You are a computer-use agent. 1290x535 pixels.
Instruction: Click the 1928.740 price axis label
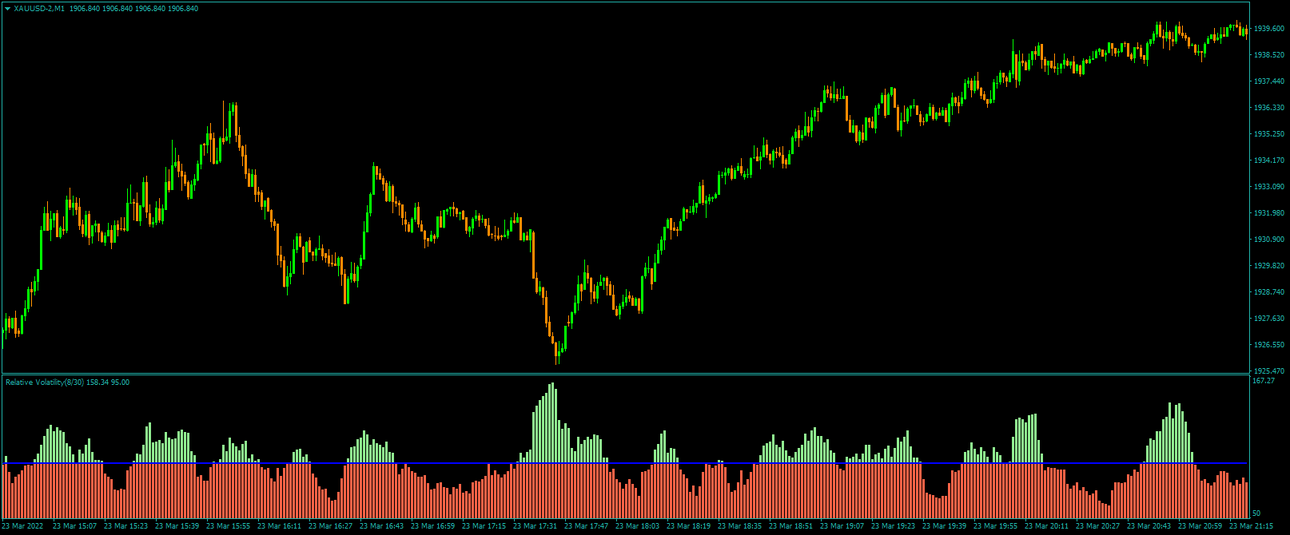(x=1269, y=292)
